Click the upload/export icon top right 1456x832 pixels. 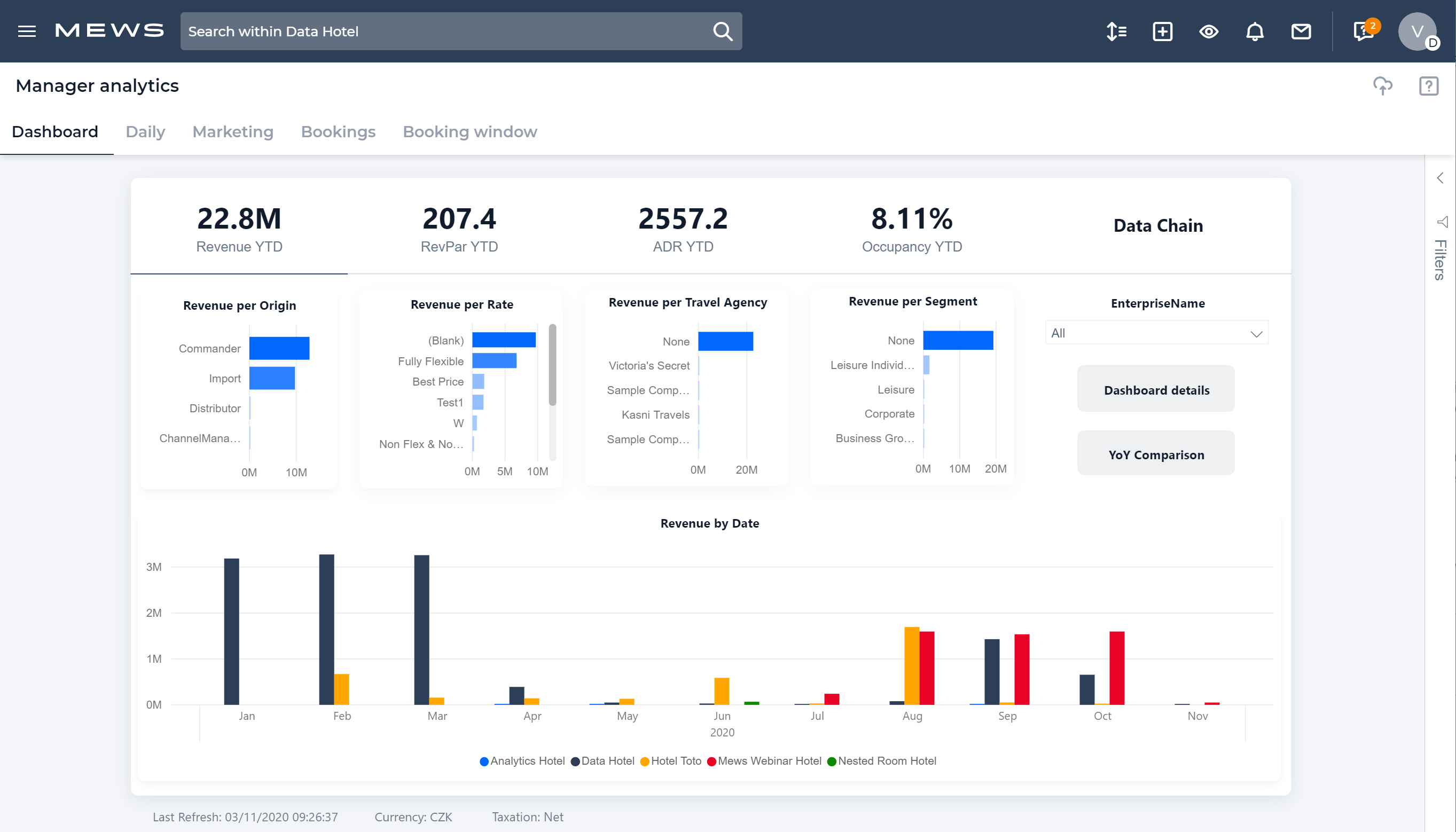[x=1384, y=85]
